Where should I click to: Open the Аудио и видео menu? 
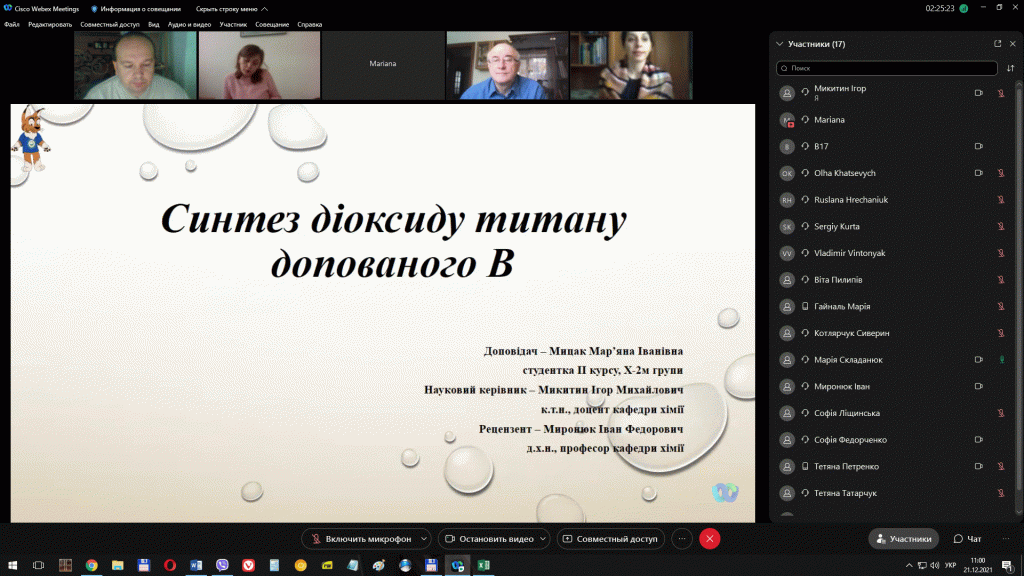[x=189, y=24]
